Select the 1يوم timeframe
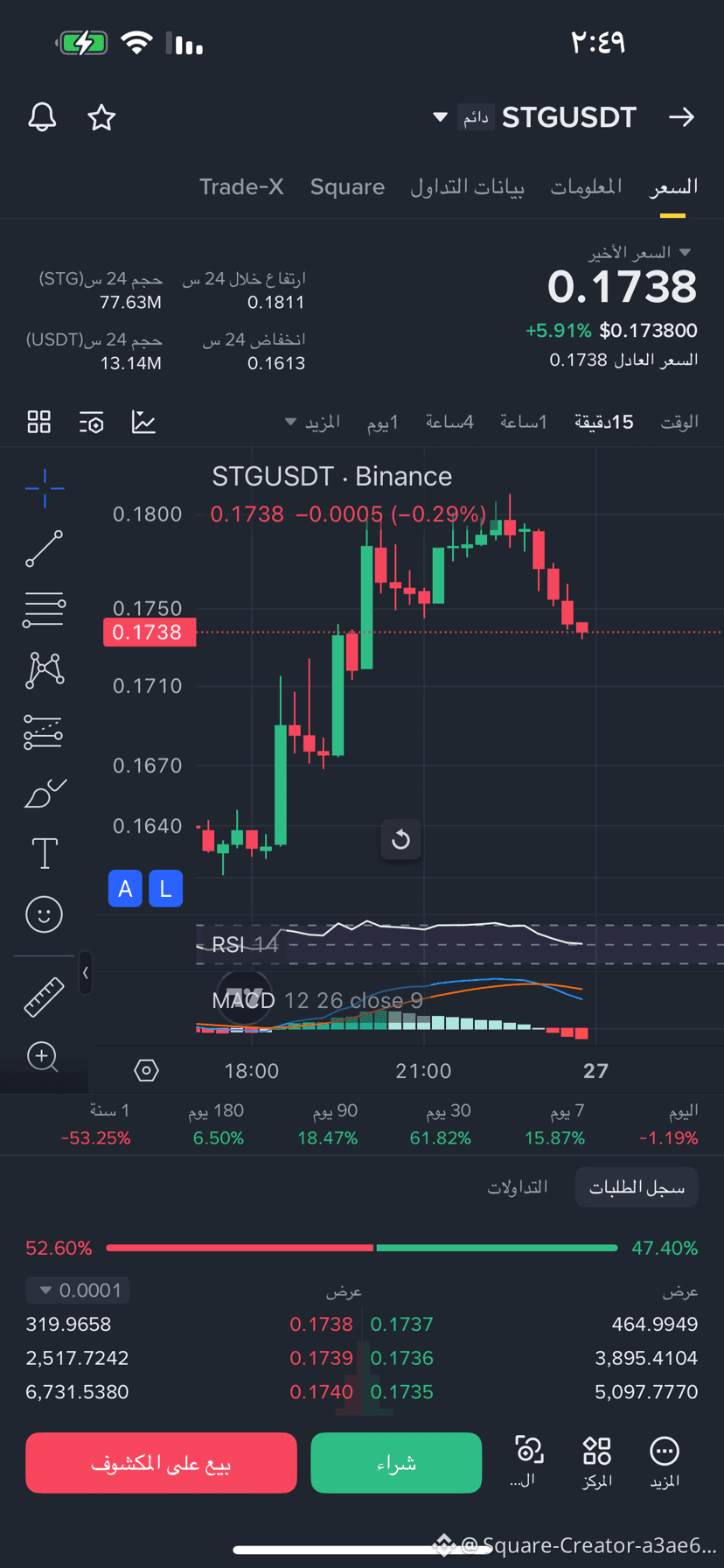 pyautogui.click(x=383, y=422)
